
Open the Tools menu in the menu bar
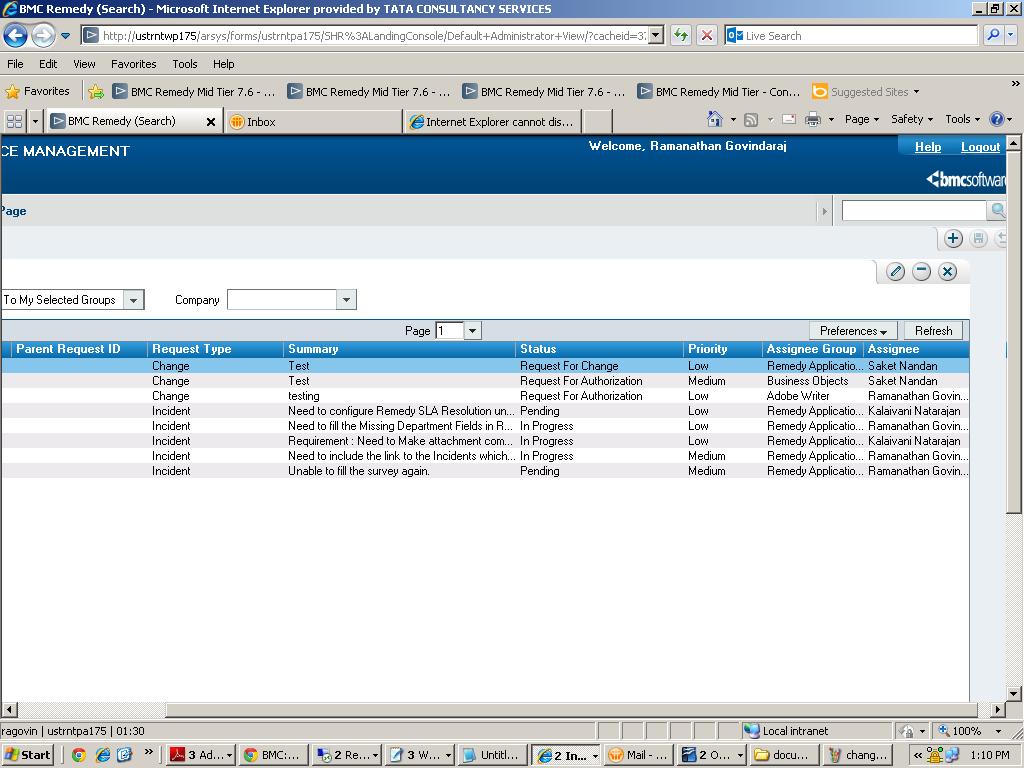pos(184,64)
